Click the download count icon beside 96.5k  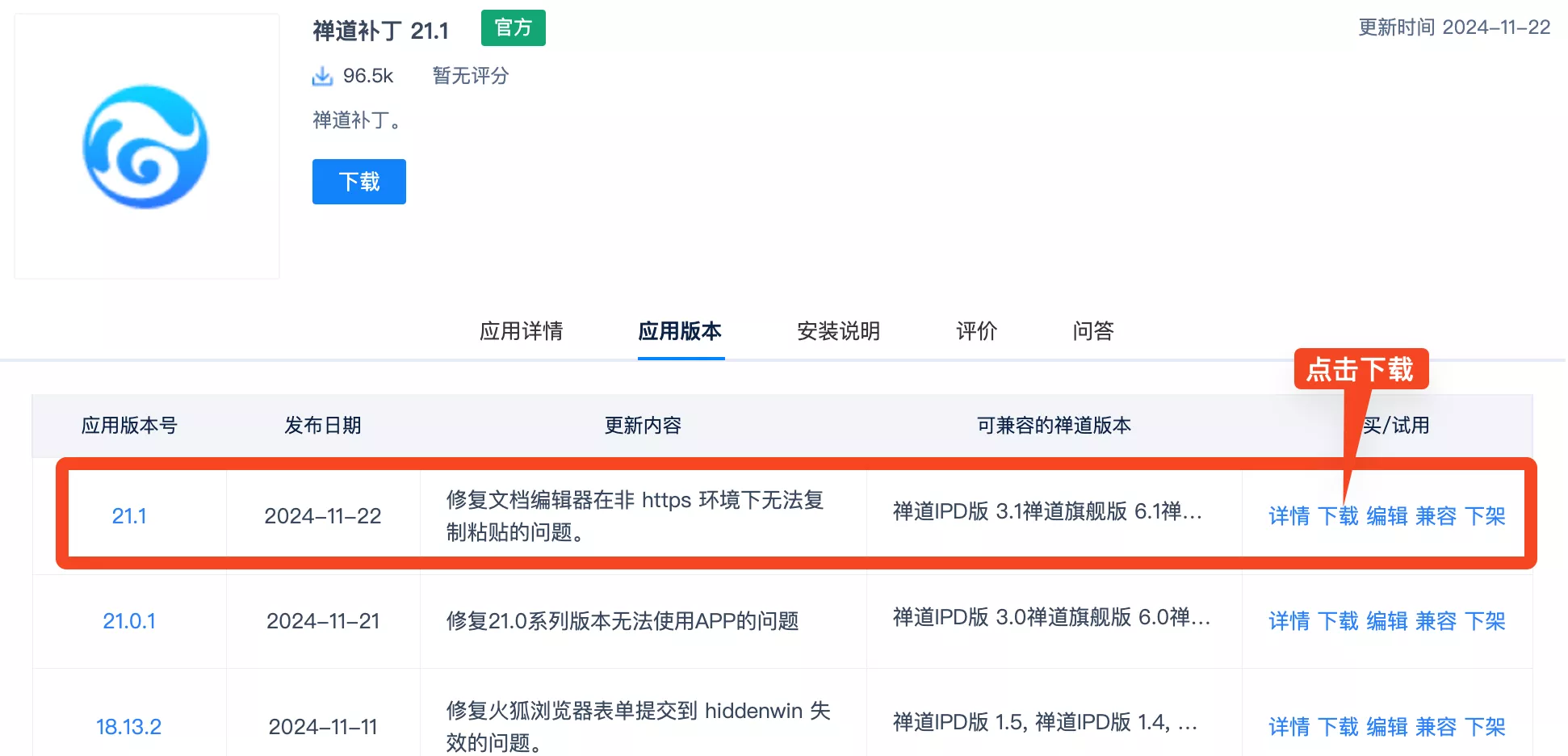(x=322, y=76)
